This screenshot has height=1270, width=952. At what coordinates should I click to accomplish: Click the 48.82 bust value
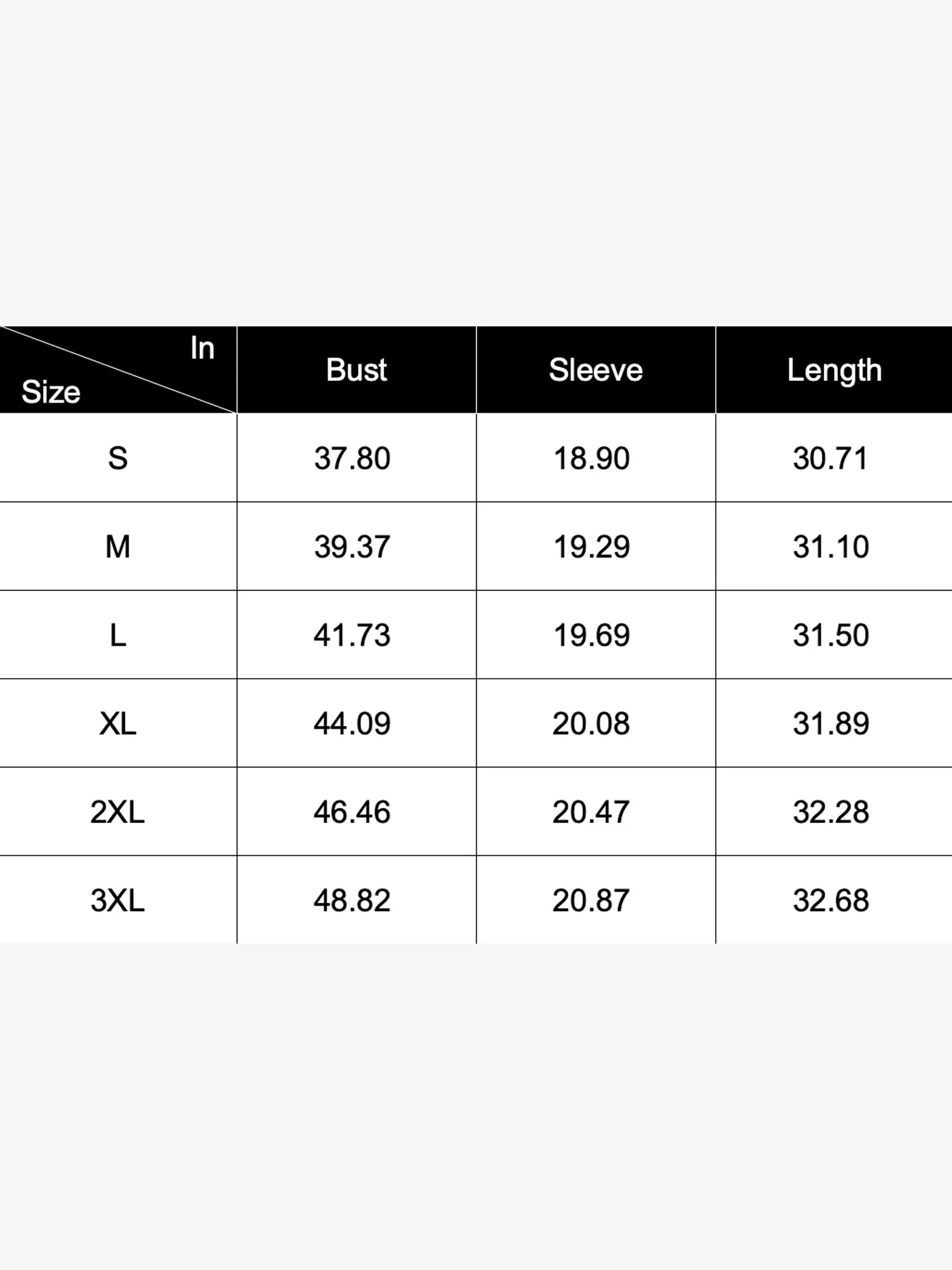tap(352, 900)
